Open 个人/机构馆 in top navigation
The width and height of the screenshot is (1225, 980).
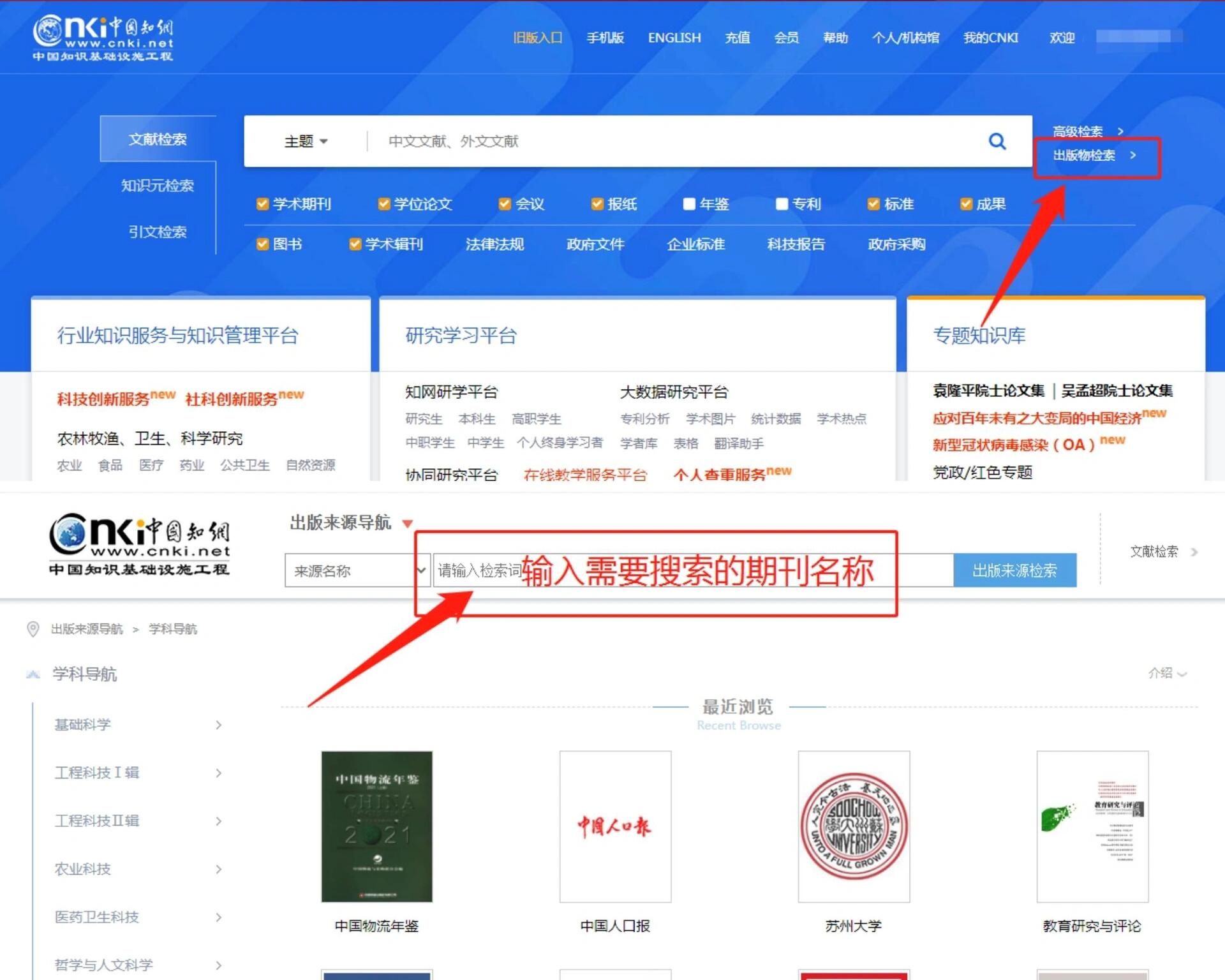(x=905, y=38)
